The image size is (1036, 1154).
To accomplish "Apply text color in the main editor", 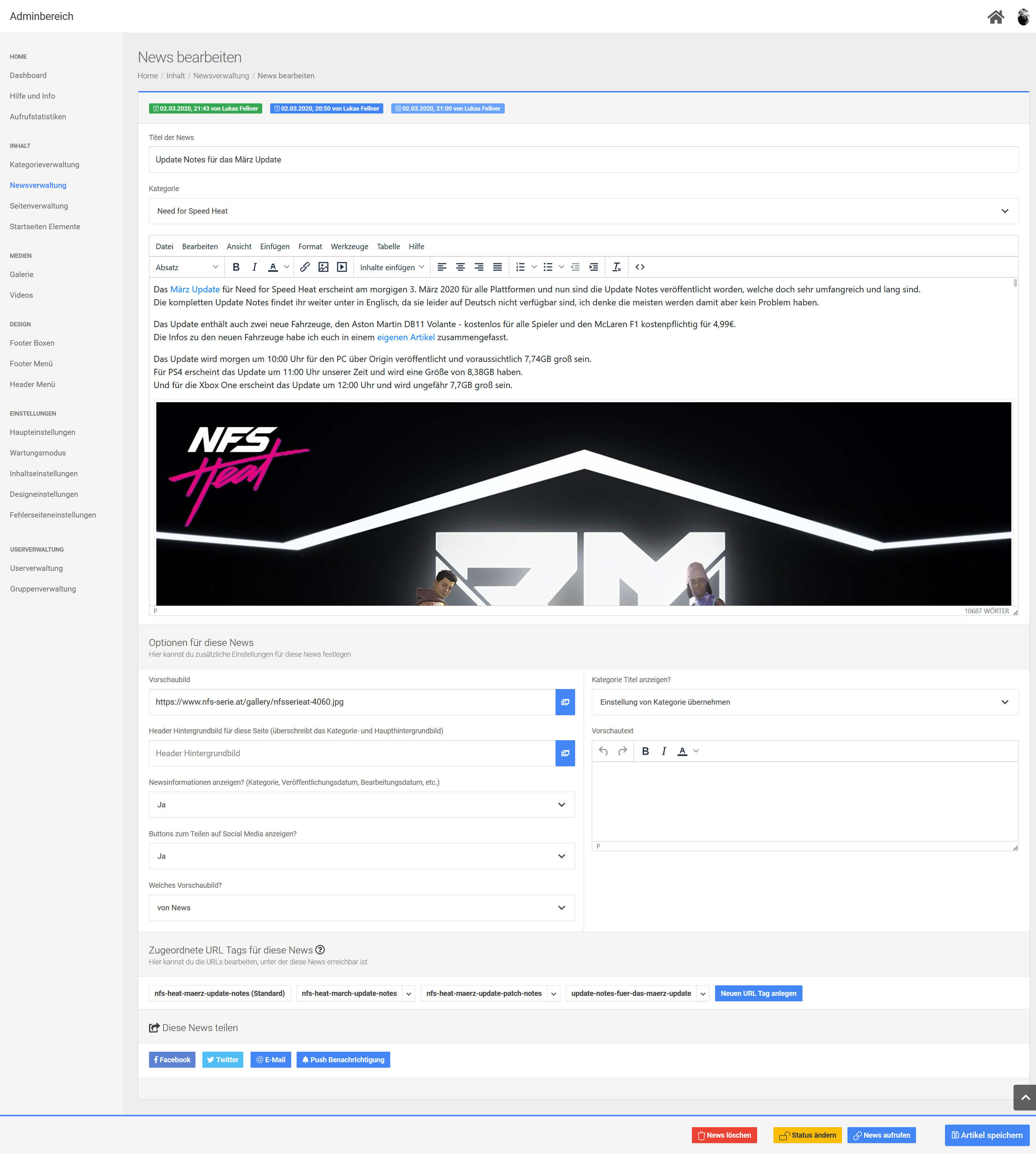I will click(x=273, y=267).
